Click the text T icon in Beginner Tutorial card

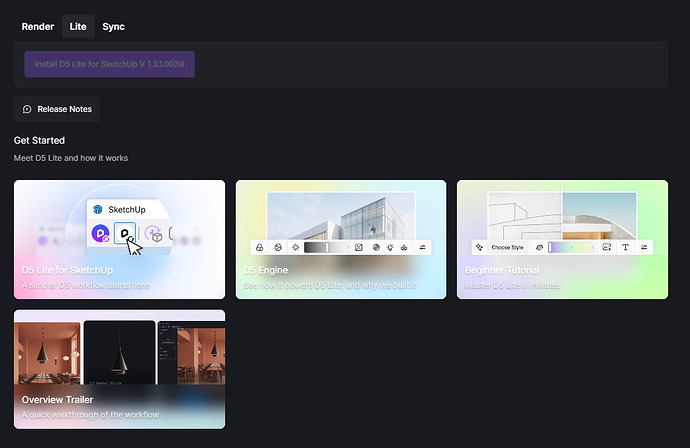pyautogui.click(x=625, y=247)
